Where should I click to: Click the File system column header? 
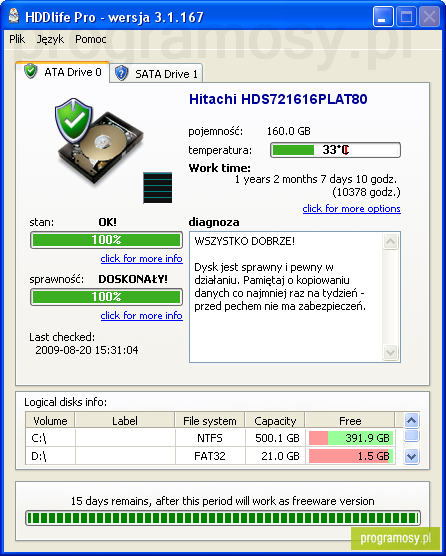coord(210,421)
